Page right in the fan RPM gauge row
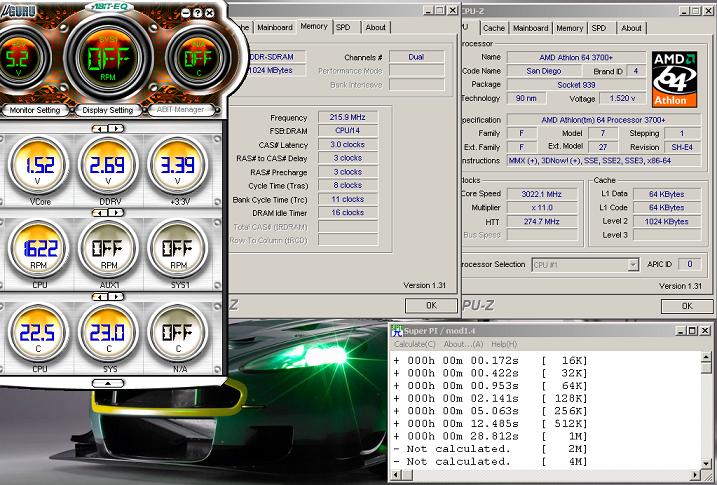The height and width of the screenshot is (485, 717). click(x=116, y=213)
